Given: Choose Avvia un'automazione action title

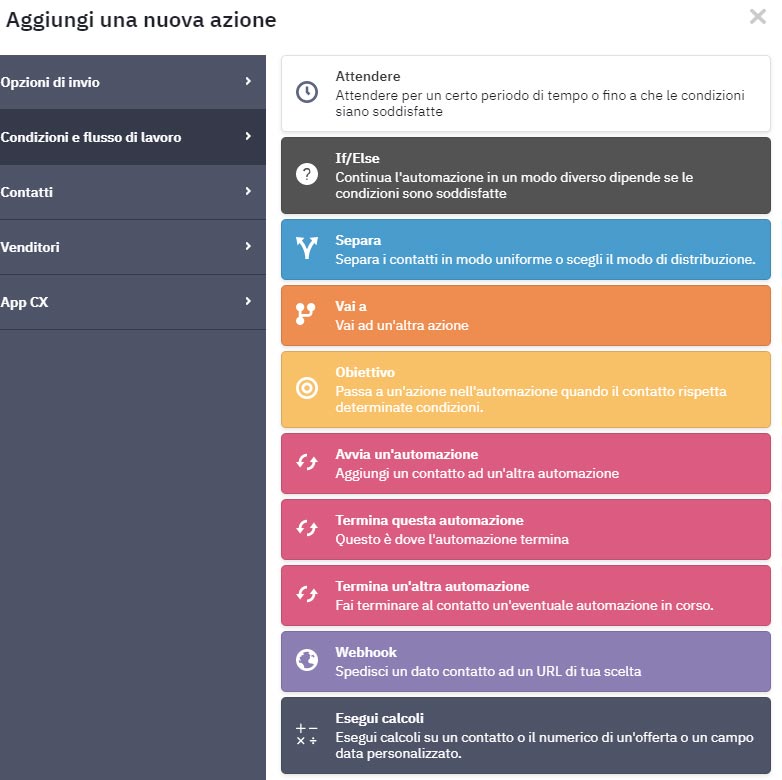Looking at the screenshot, I should [x=406, y=454].
